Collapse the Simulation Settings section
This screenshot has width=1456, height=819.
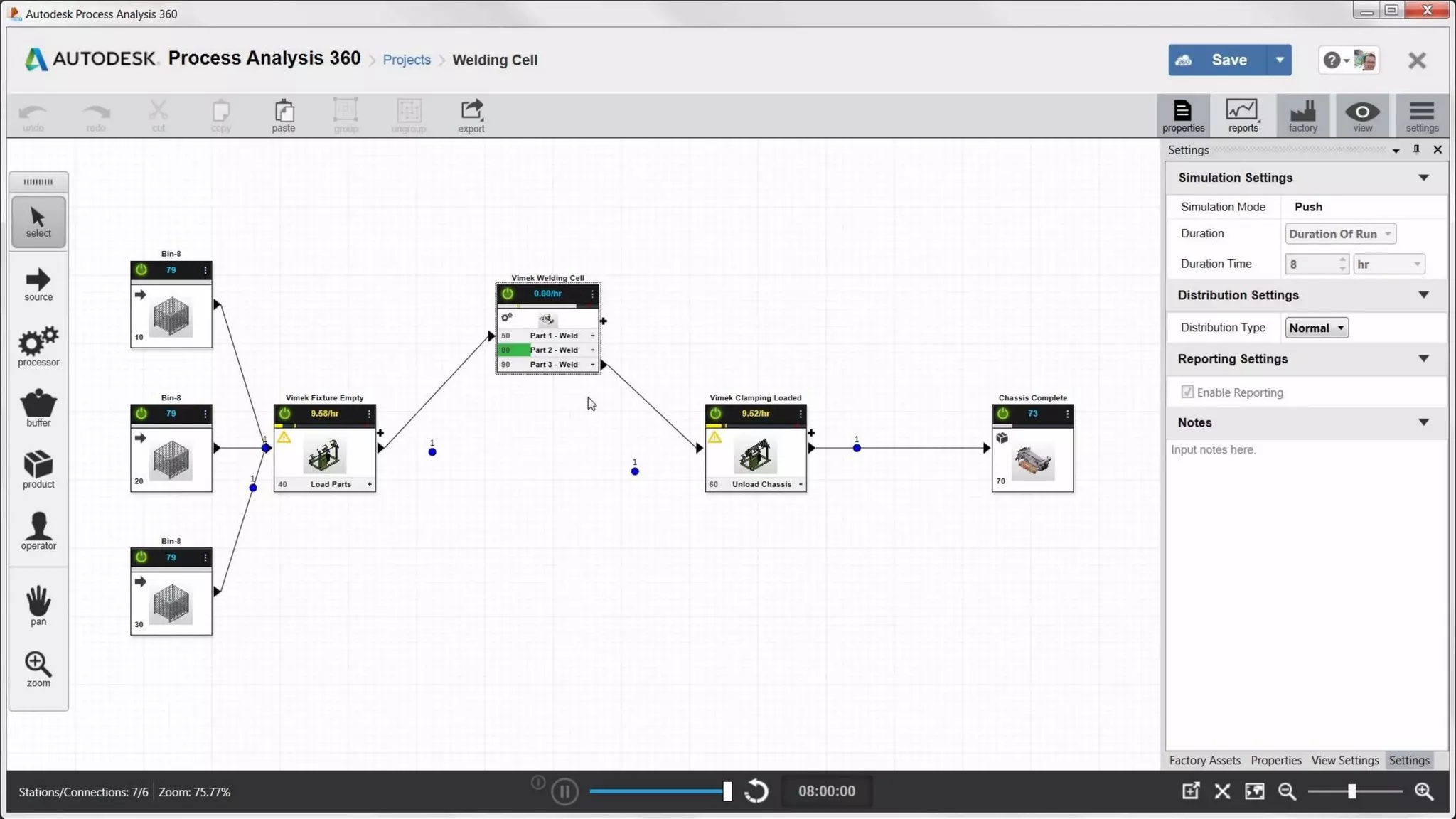click(1423, 178)
